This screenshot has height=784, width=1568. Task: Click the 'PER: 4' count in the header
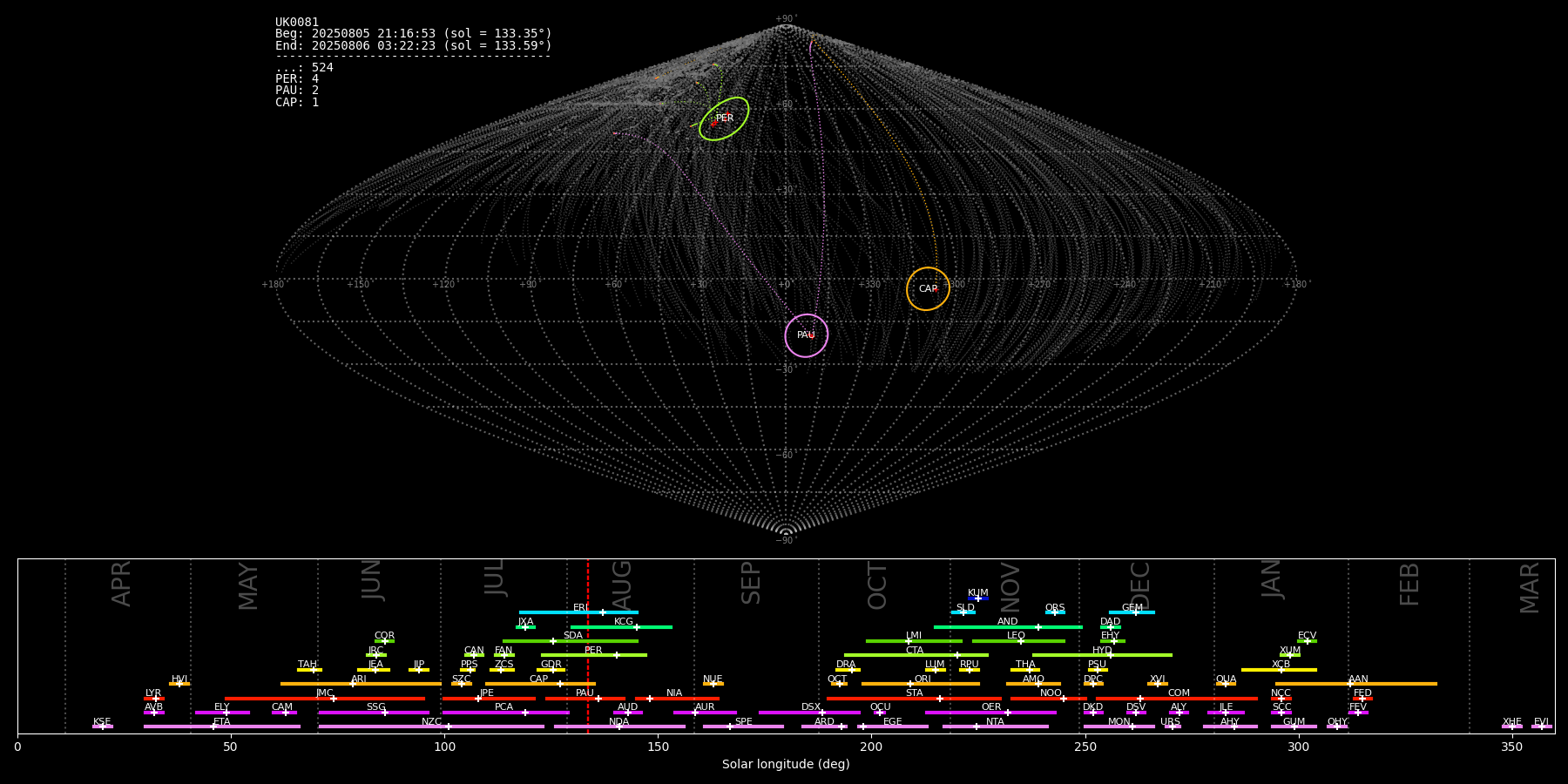297,78
